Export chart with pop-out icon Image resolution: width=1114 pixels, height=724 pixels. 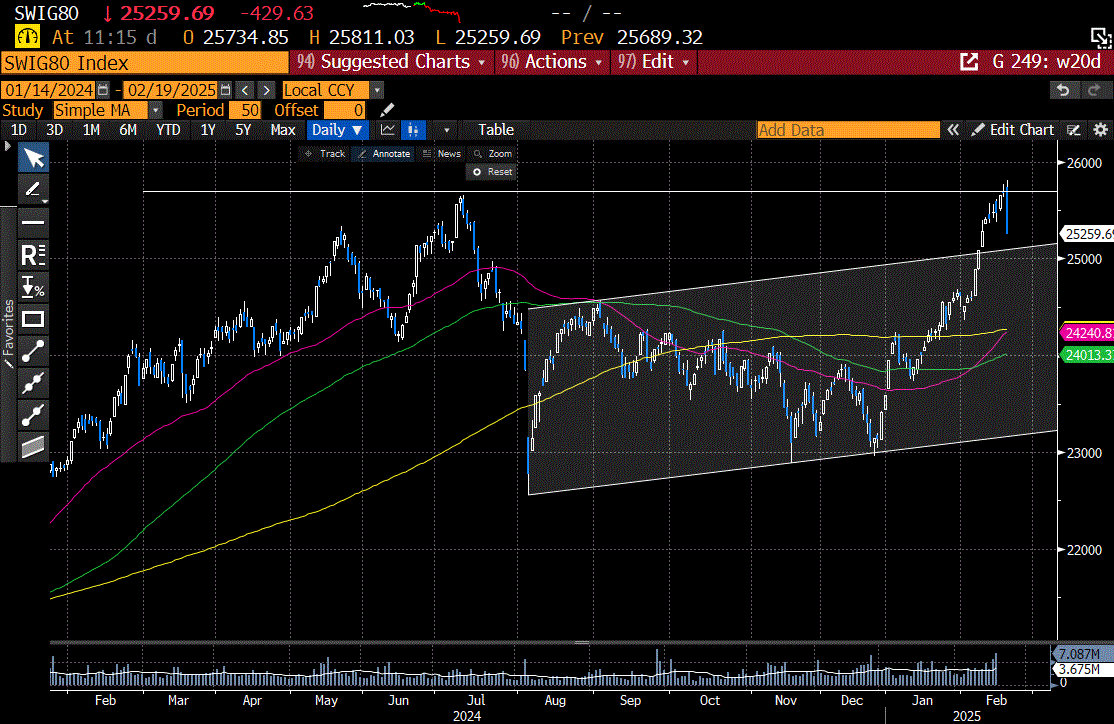(969, 62)
